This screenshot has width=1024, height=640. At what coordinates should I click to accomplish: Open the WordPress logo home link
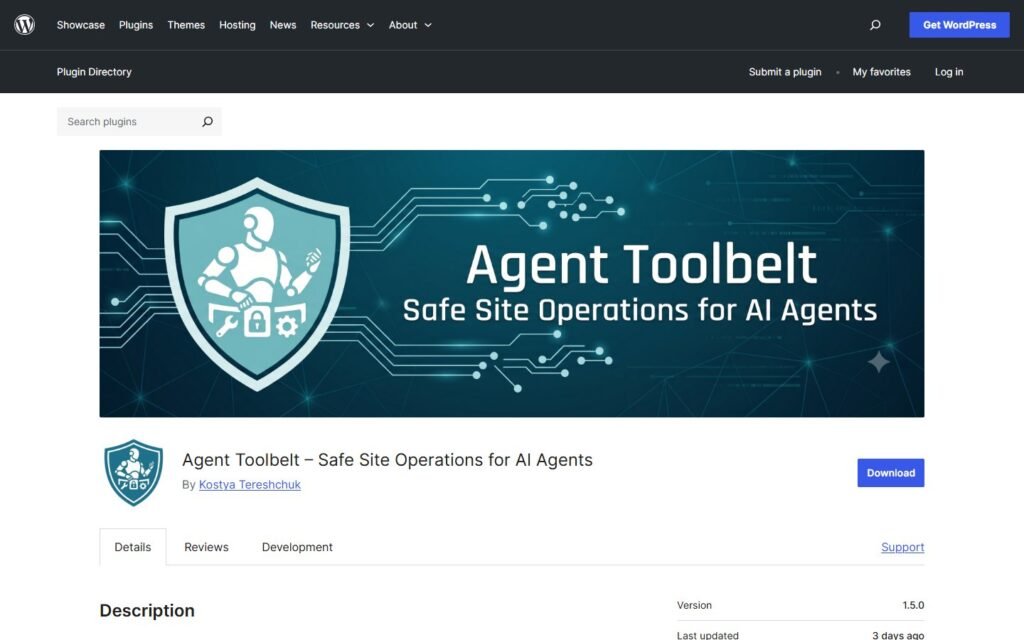[24, 25]
